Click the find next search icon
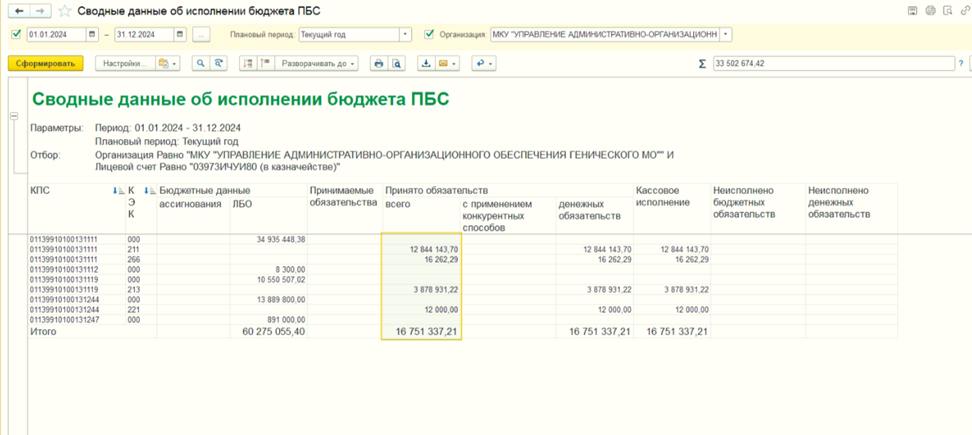This screenshot has width=972, height=435. point(218,63)
